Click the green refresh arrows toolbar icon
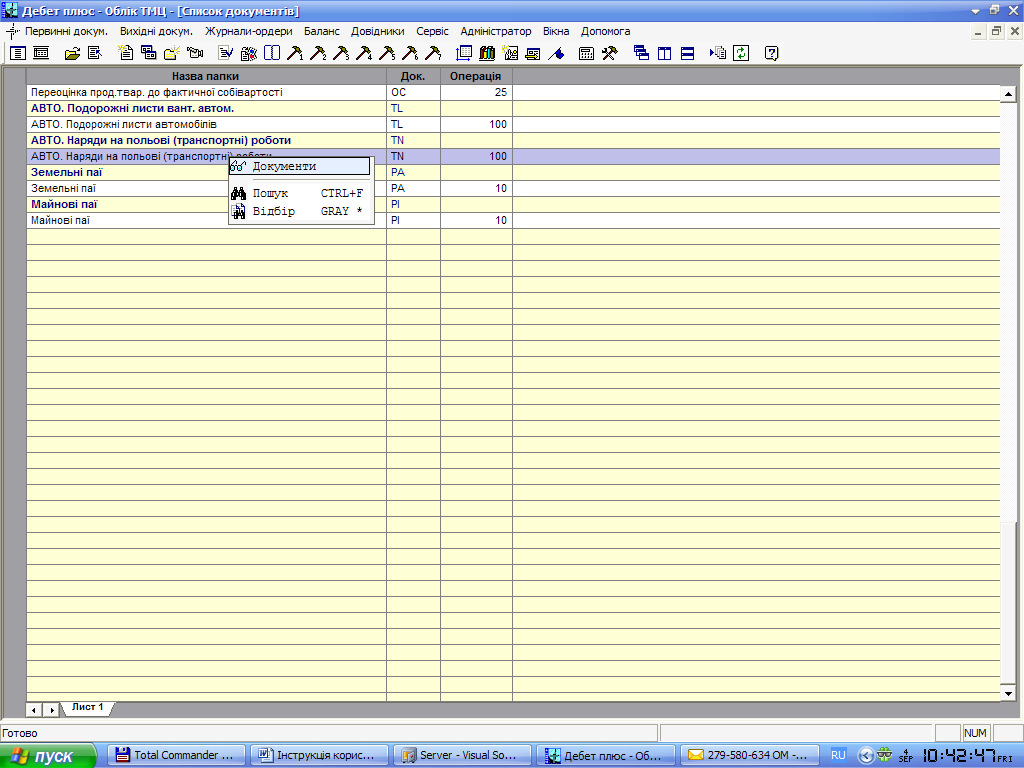Viewport: 1024px width, 768px height. [x=741, y=54]
